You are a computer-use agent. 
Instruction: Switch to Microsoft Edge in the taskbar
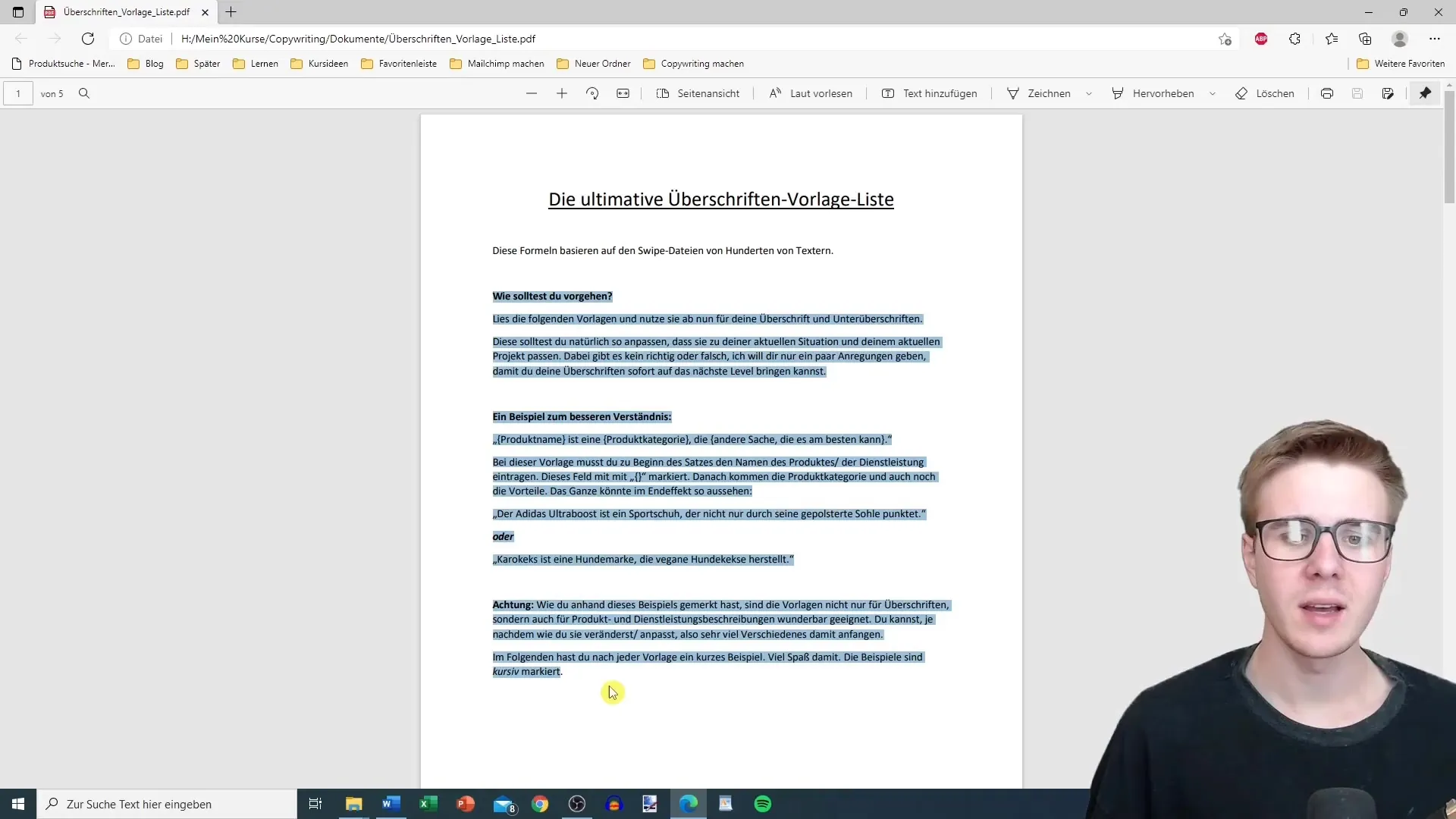pyautogui.click(x=689, y=804)
